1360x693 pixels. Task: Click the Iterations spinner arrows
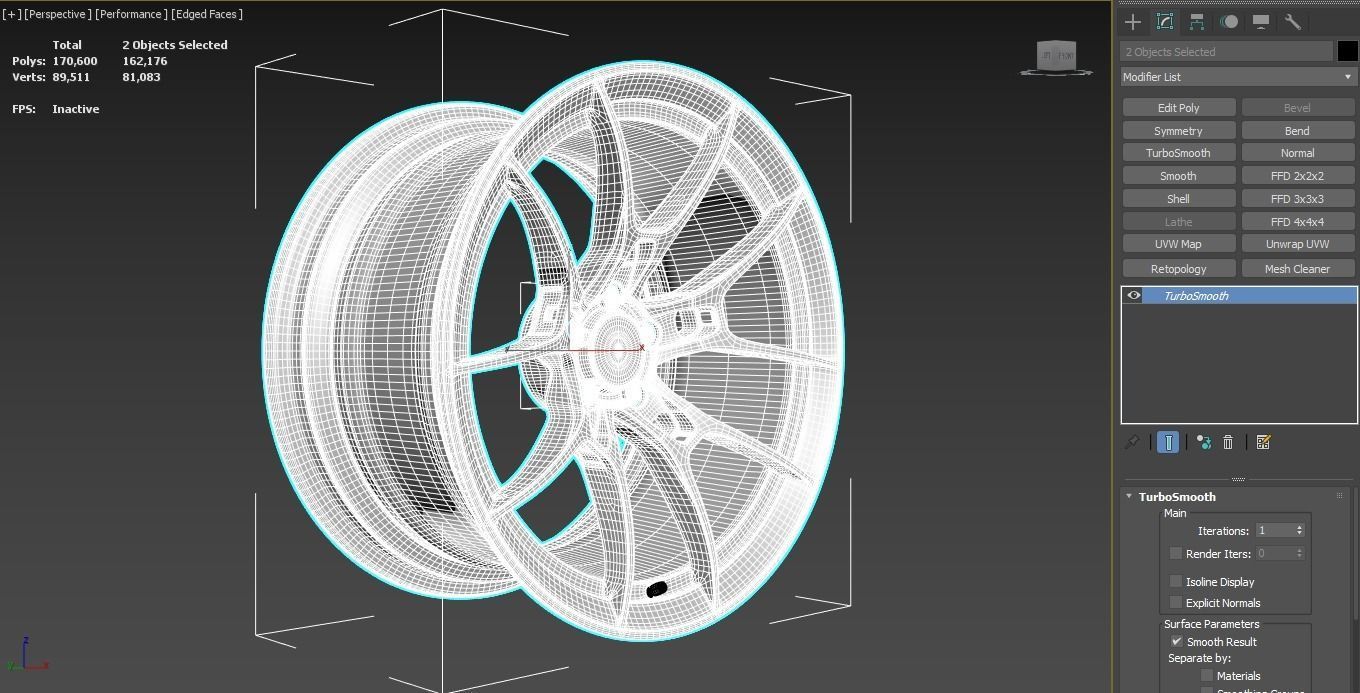[1299, 530]
